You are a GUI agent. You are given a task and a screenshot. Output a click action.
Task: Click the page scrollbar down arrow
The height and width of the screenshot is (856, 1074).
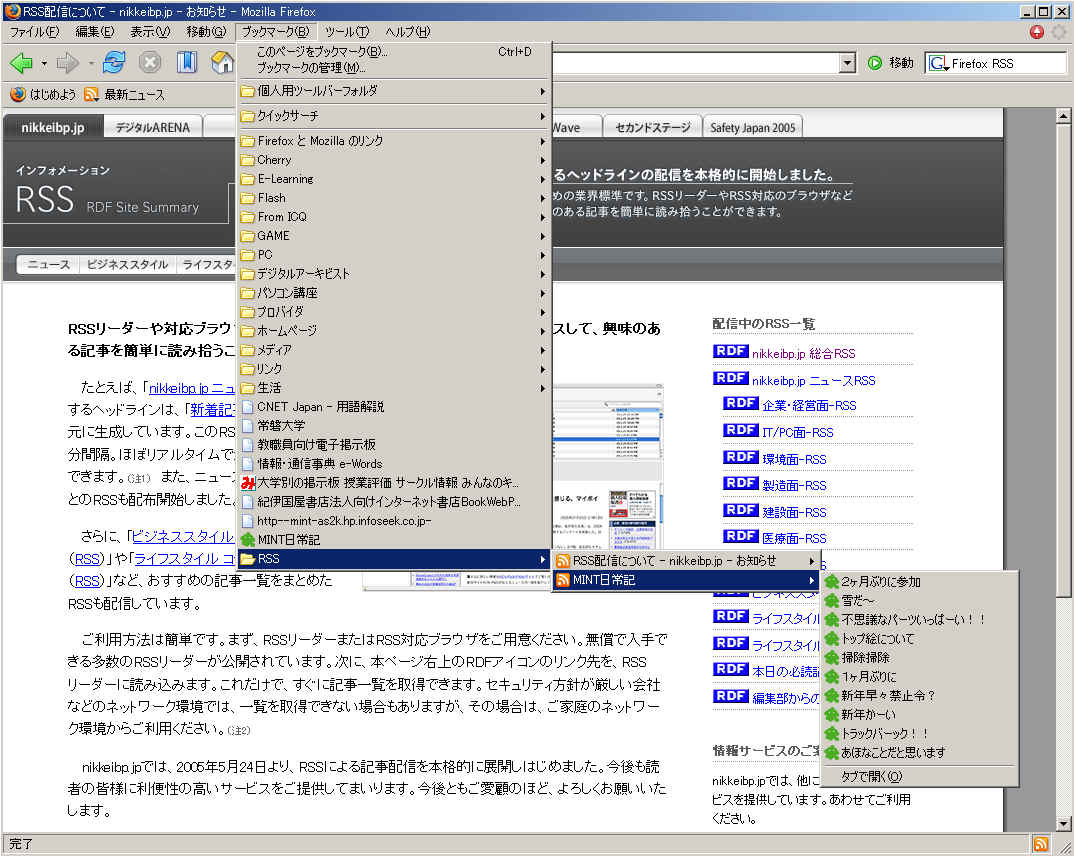1063,824
